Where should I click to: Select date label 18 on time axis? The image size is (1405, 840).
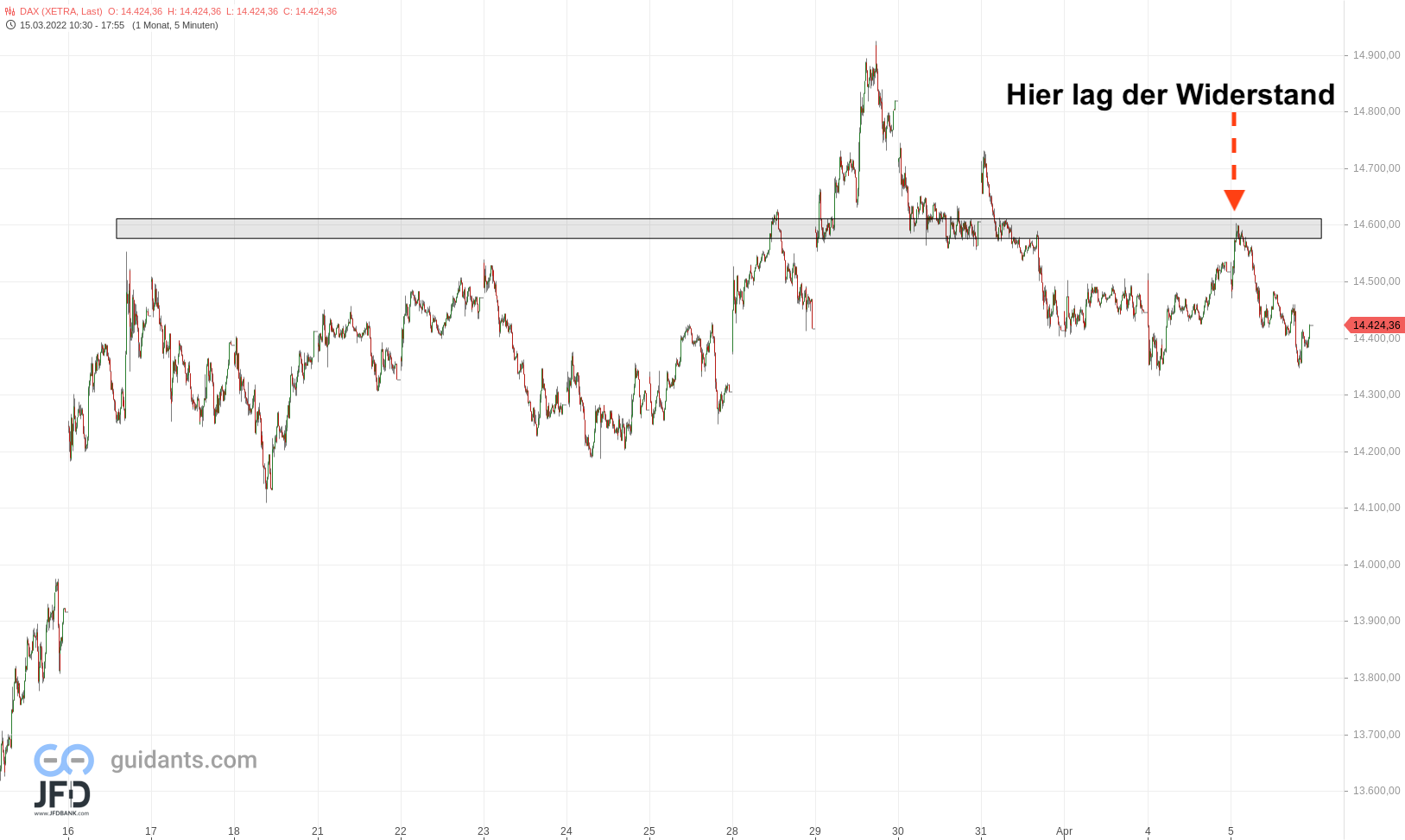[234, 831]
